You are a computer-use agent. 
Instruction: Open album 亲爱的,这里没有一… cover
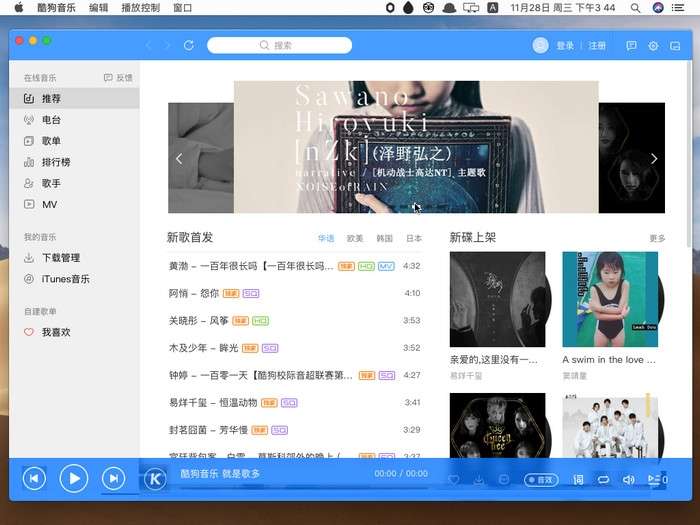pyautogui.click(x=497, y=299)
